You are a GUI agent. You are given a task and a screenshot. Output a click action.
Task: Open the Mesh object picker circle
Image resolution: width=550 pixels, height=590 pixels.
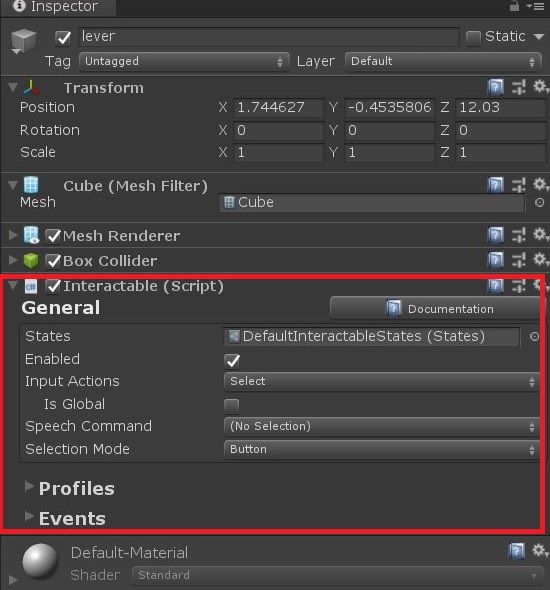point(539,203)
